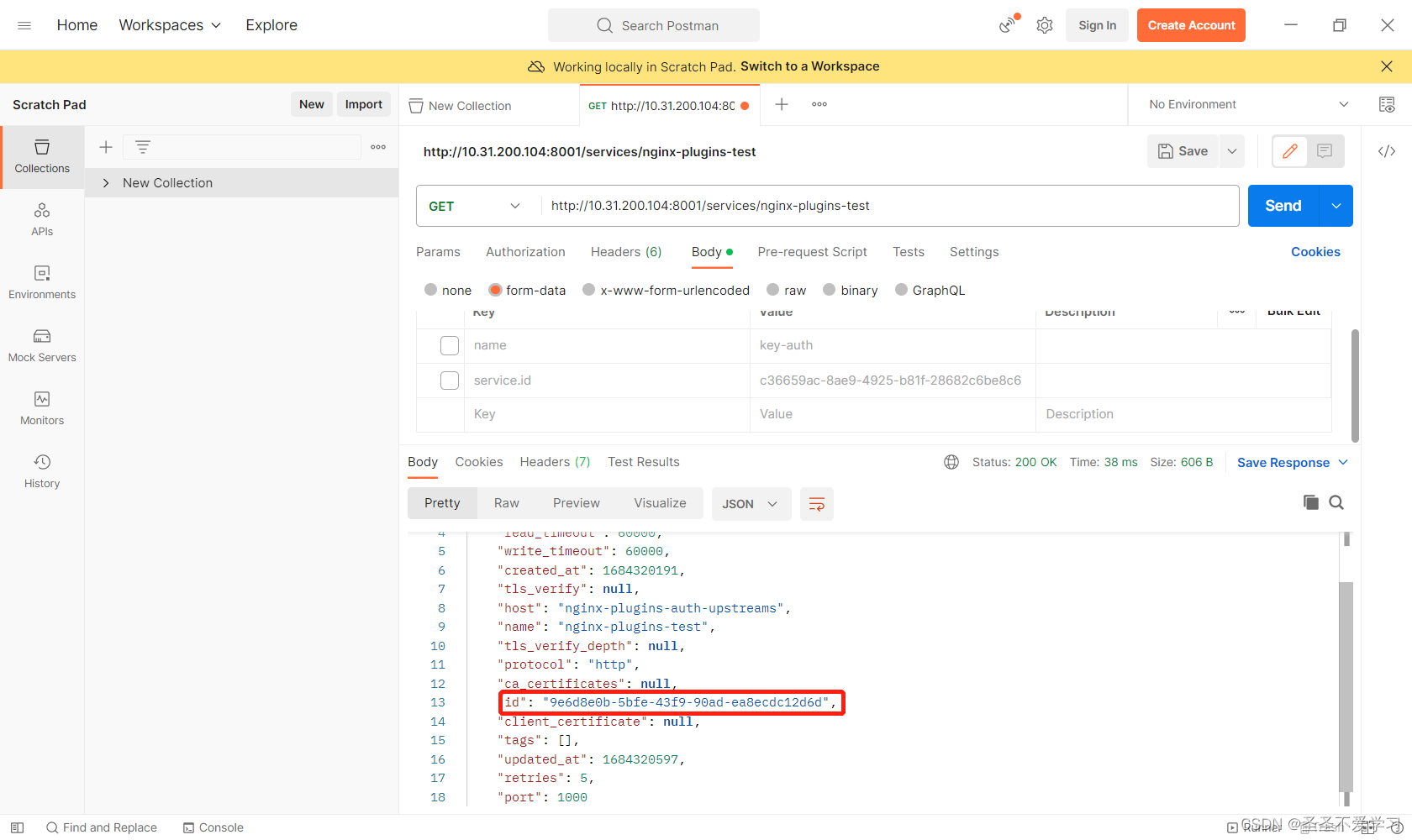Open environment quick look icon

tap(1387, 104)
